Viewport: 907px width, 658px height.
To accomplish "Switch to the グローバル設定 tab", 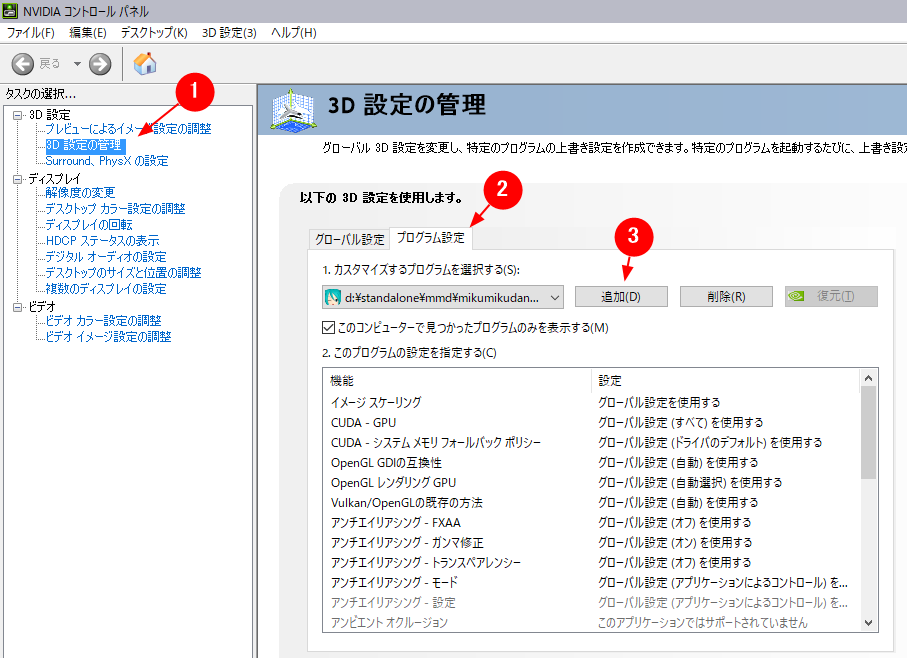I will click(349, 239).
